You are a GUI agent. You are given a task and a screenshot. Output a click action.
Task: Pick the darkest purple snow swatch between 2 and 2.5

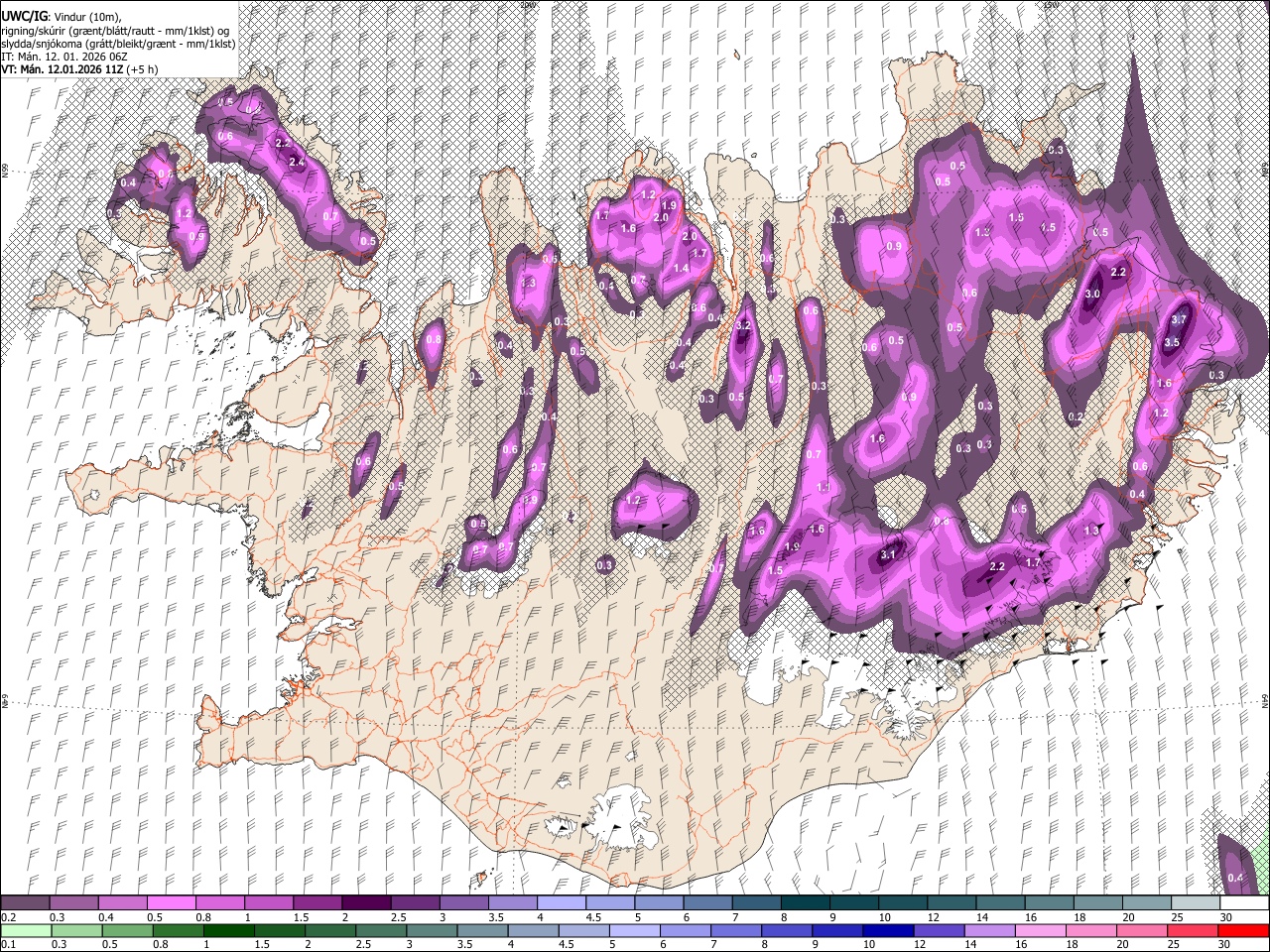365,903
